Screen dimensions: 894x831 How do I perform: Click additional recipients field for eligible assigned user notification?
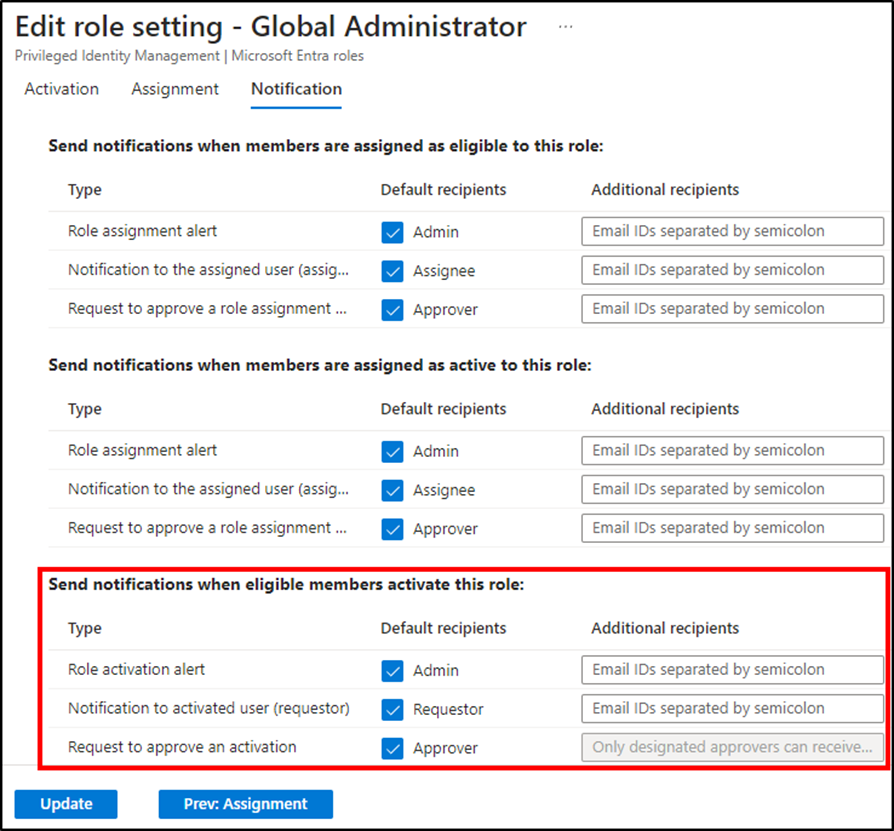tap(733, 270)
